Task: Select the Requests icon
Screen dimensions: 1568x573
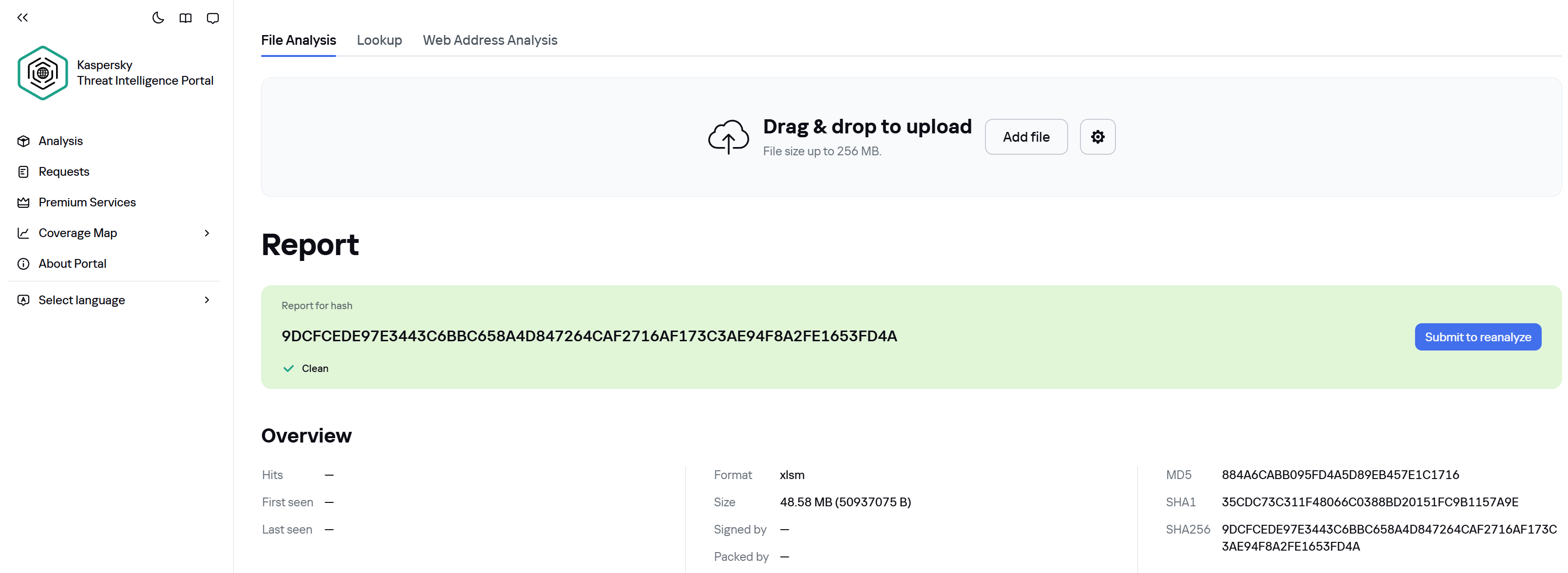Action: [23, 171]
